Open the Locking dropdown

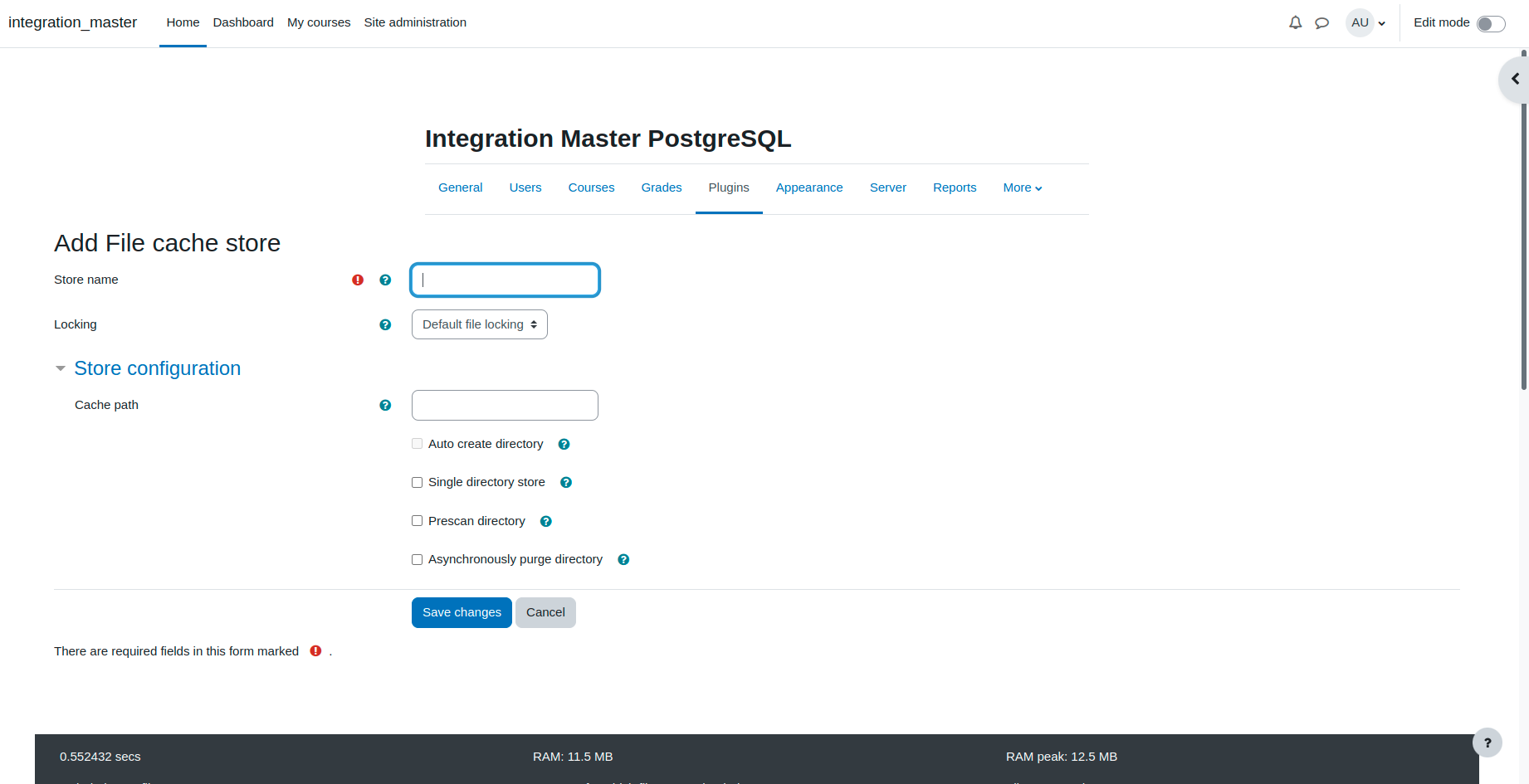pos(480,324)
